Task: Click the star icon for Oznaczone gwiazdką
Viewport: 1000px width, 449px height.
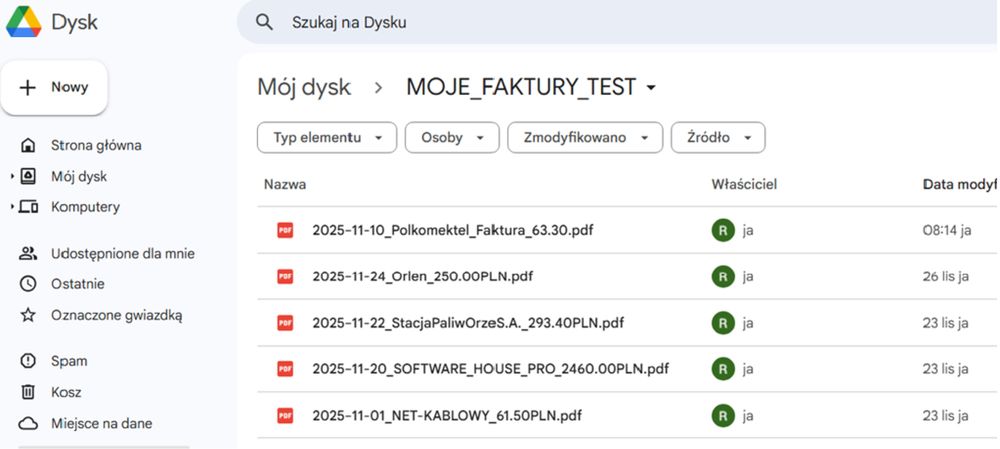Action: click(x=28, y=315)
